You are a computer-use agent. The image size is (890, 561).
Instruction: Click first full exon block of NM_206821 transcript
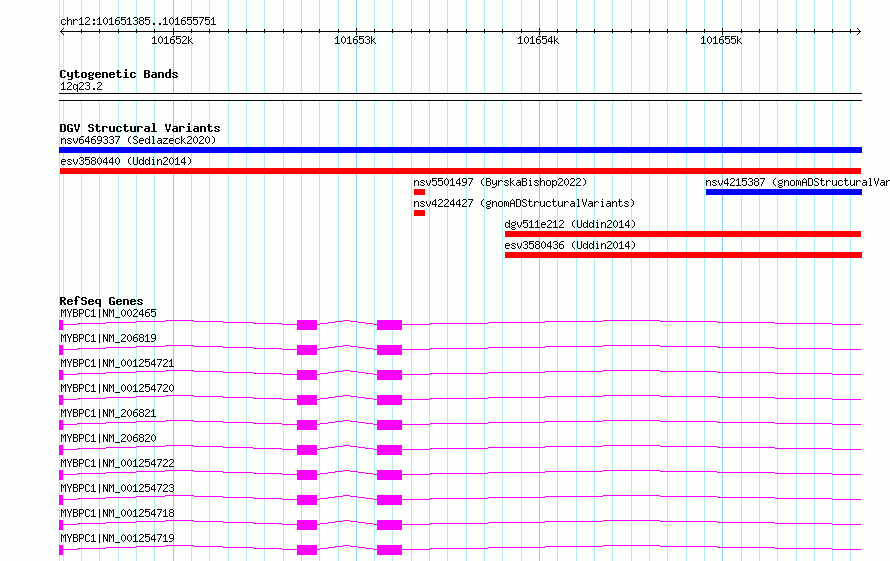(x=307, y=425)
